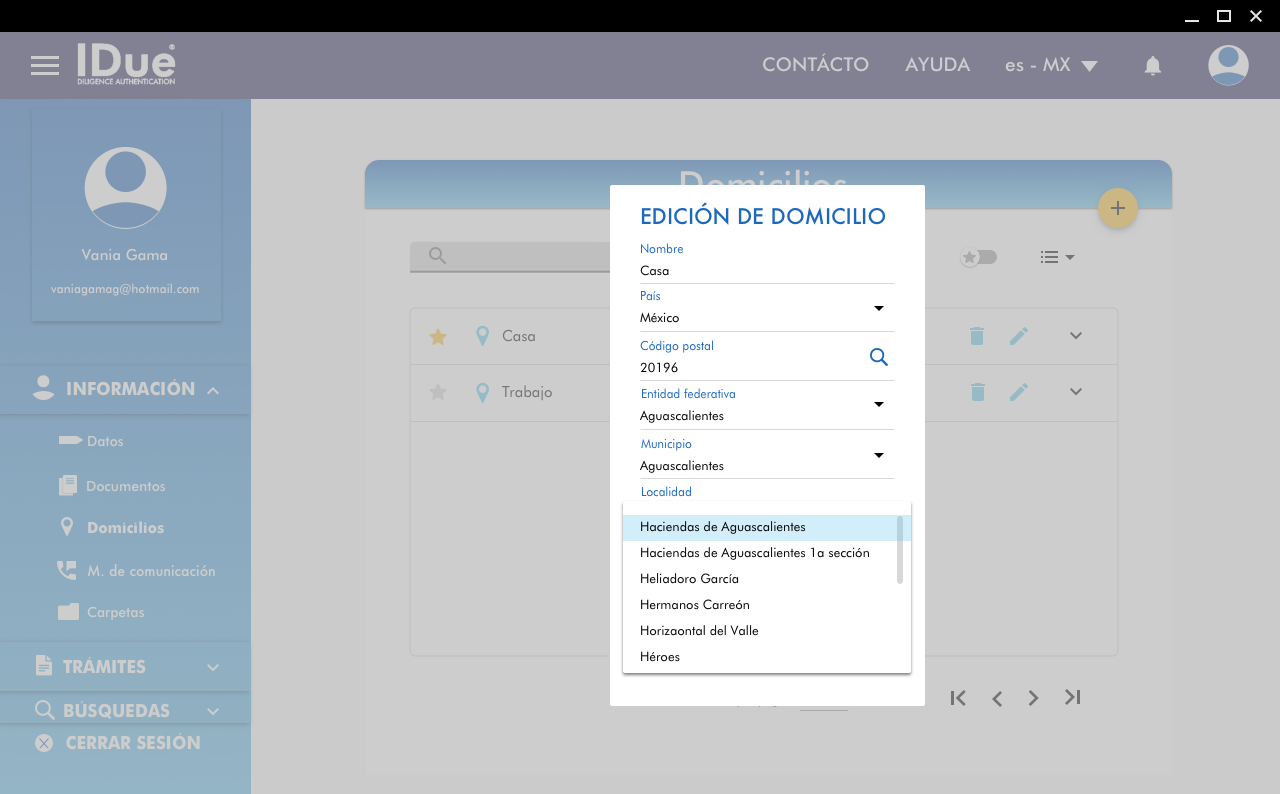
Task: Click the CONTÁCTO link
Action: [x=815, y=65]
